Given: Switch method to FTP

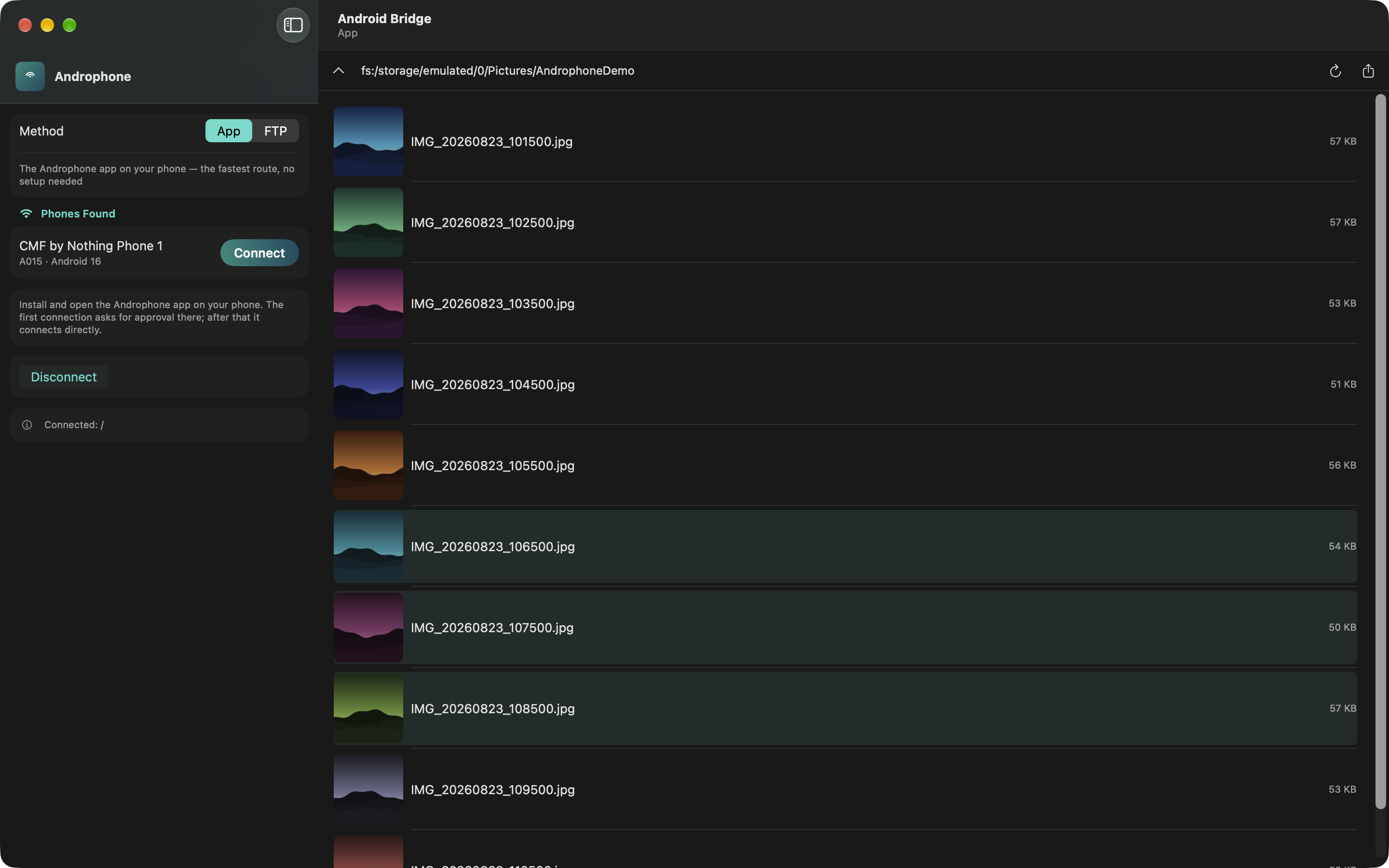Looking at the screenshot, I should tap(275, 131).
